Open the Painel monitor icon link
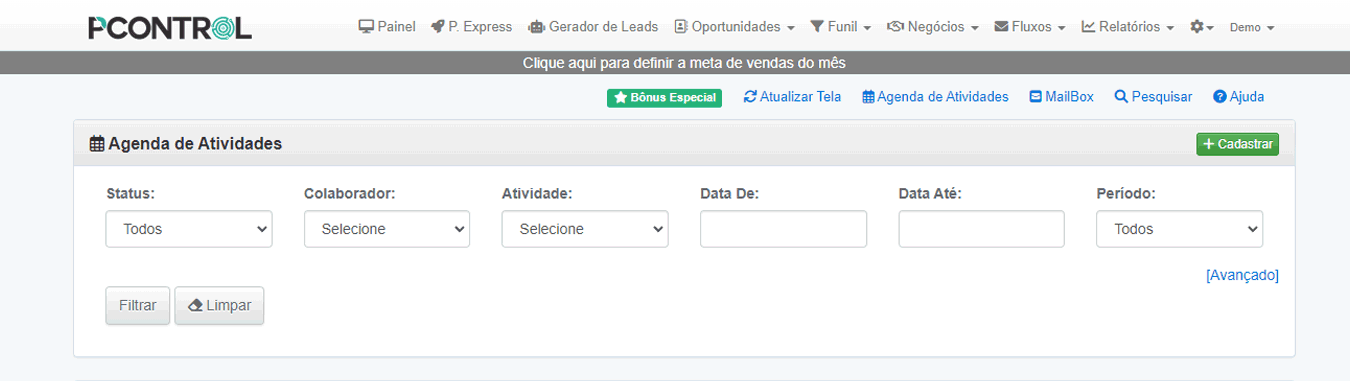This screenshot has height=381, width=1350. [x=366, y=27]
